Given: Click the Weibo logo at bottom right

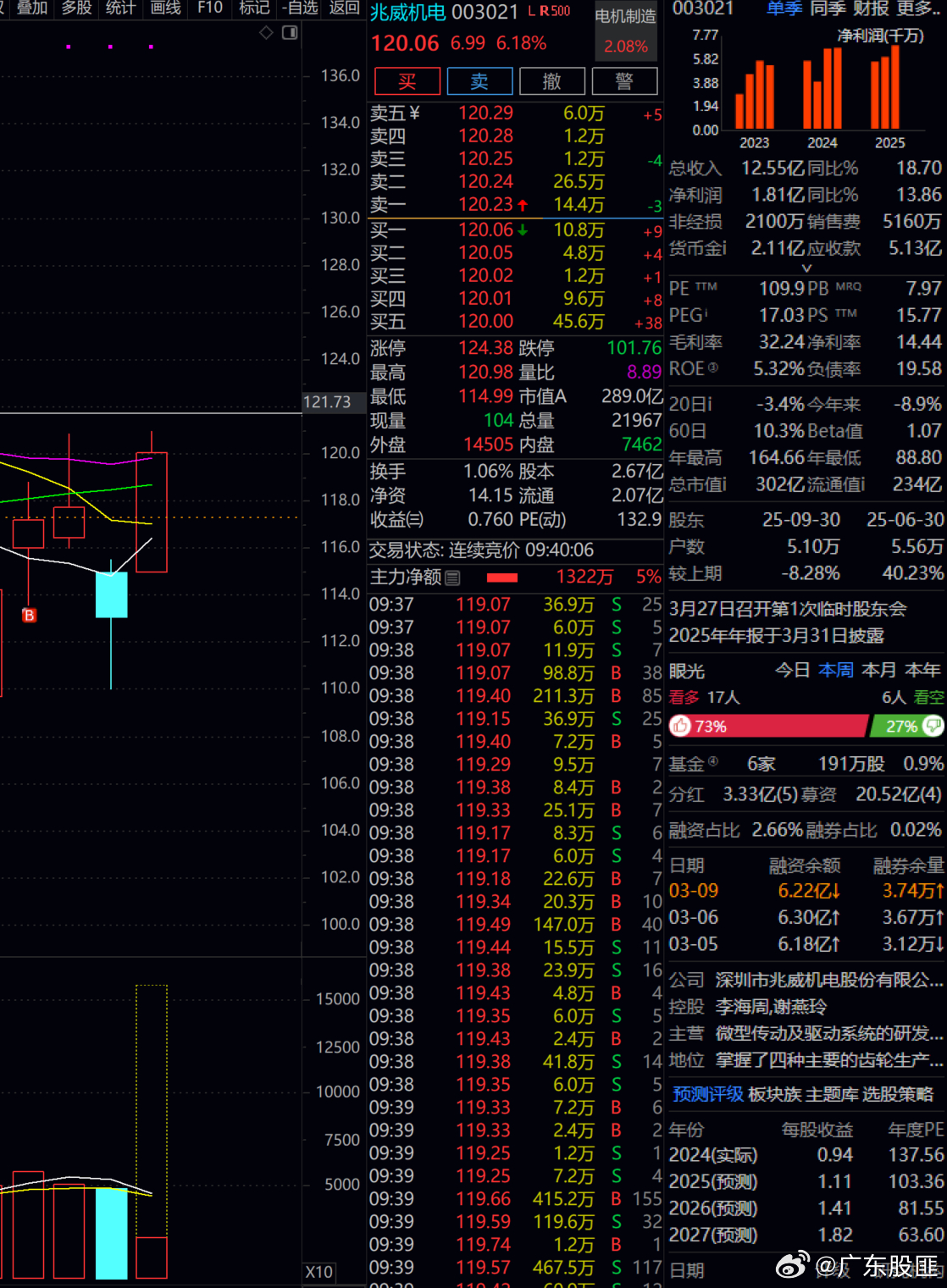Looking at the screenshot, I should click(x=792, y=1267).
